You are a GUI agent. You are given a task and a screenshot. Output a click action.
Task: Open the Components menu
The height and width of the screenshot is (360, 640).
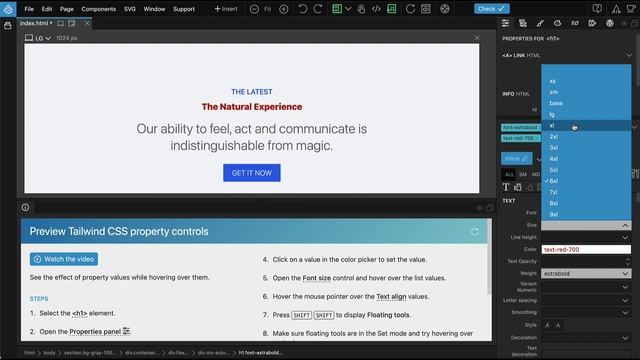[x=98, y=9]
